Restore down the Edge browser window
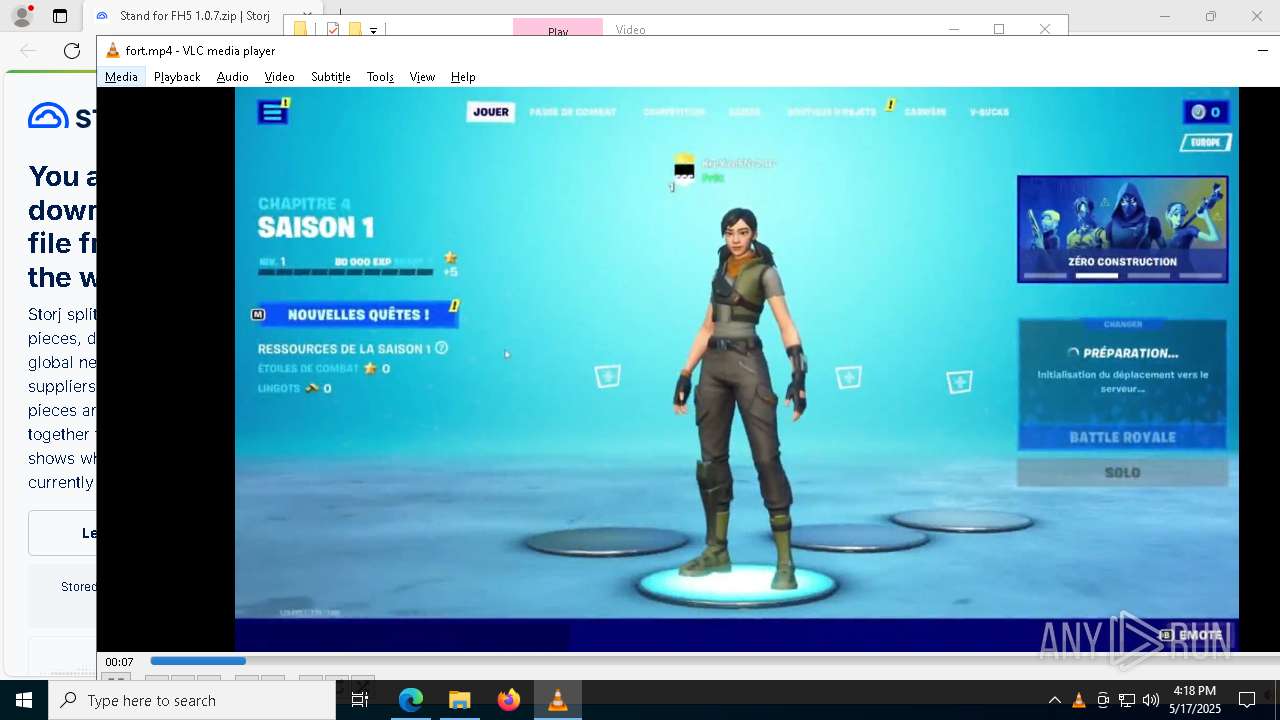Image resolution: width=1280 pixels, height=720 pixels. pos(1211,16)
